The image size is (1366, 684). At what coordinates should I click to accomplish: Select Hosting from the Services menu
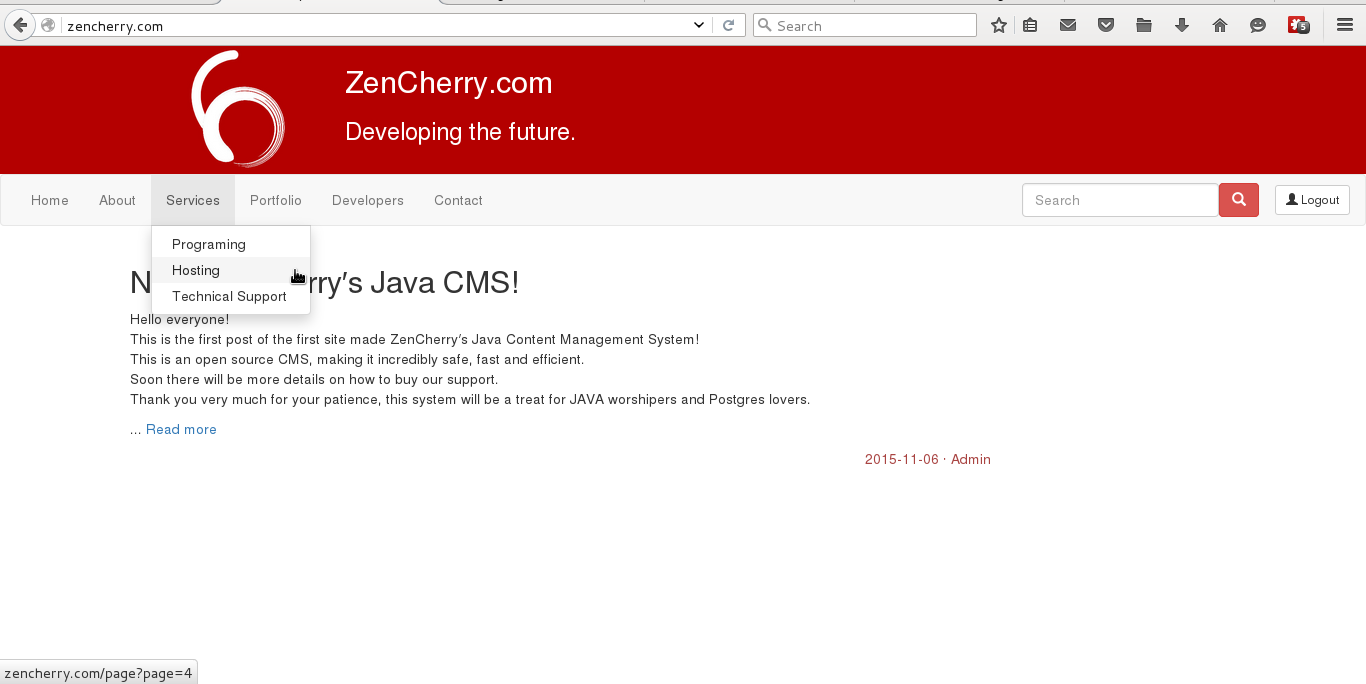click(196, 270)
